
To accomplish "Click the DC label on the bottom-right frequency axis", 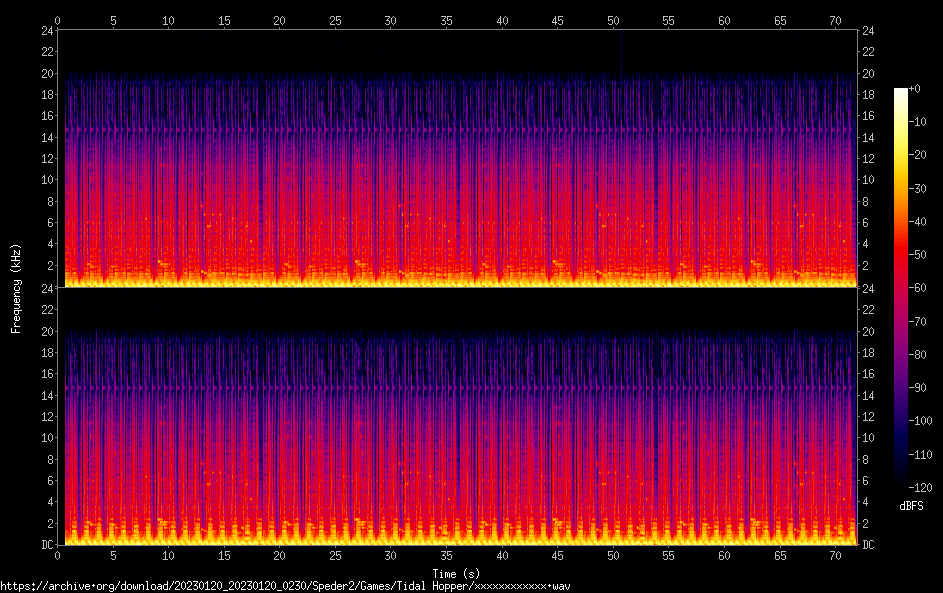I will pyautogui.click(x=869, y=545).
